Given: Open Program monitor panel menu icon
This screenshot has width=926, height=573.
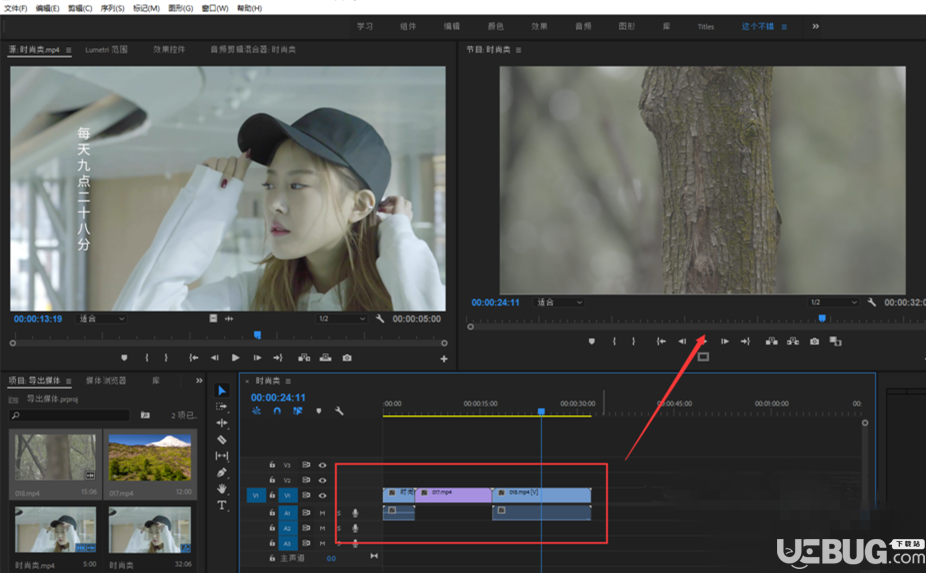Looking at the screenshot, I should point(519,50).
